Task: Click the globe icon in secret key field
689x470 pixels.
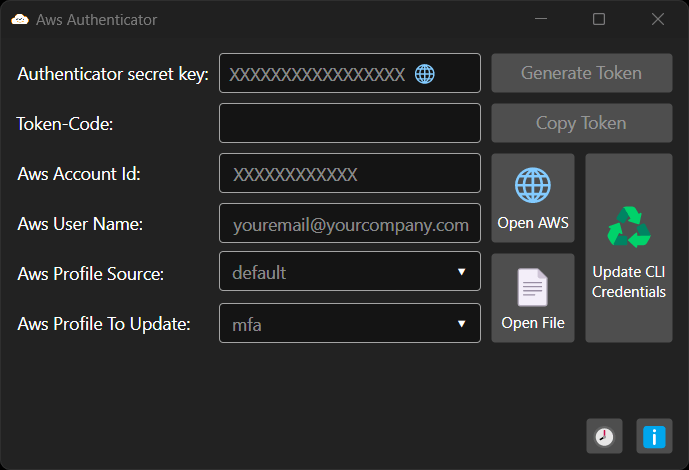Action: (x=424, y=74)
